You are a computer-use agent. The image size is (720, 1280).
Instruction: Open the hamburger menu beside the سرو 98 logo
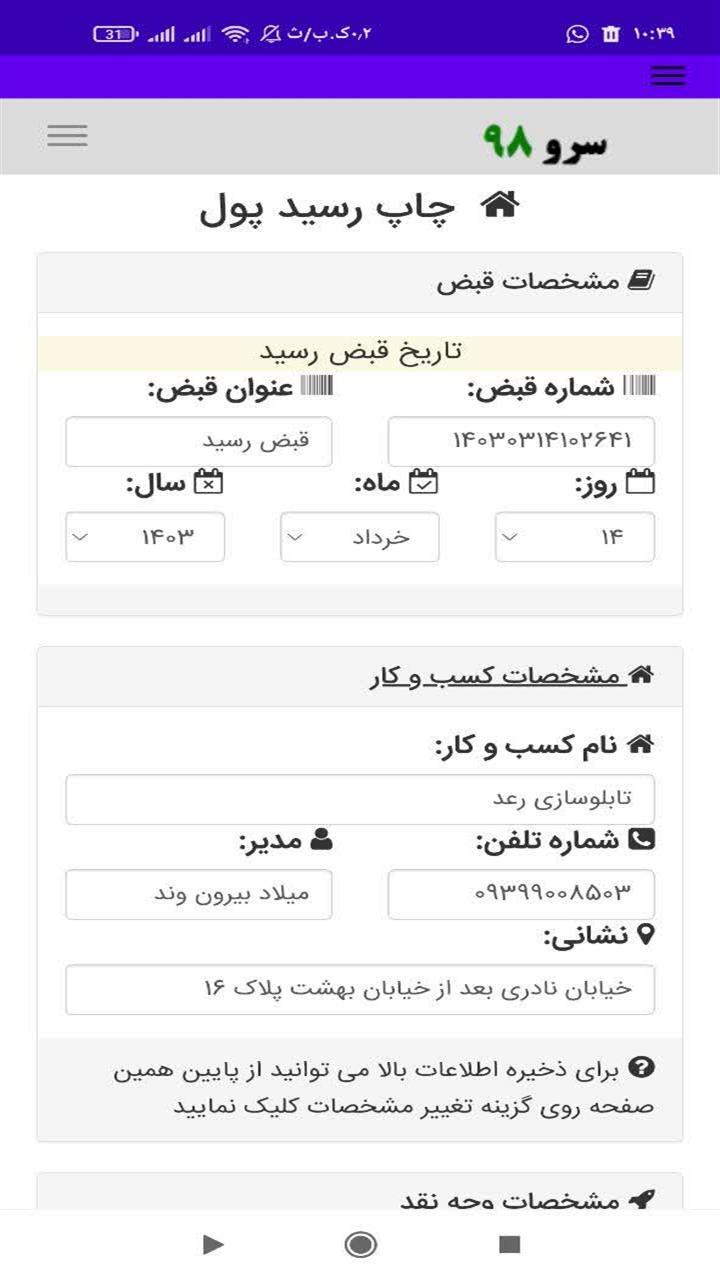(66, 135)
